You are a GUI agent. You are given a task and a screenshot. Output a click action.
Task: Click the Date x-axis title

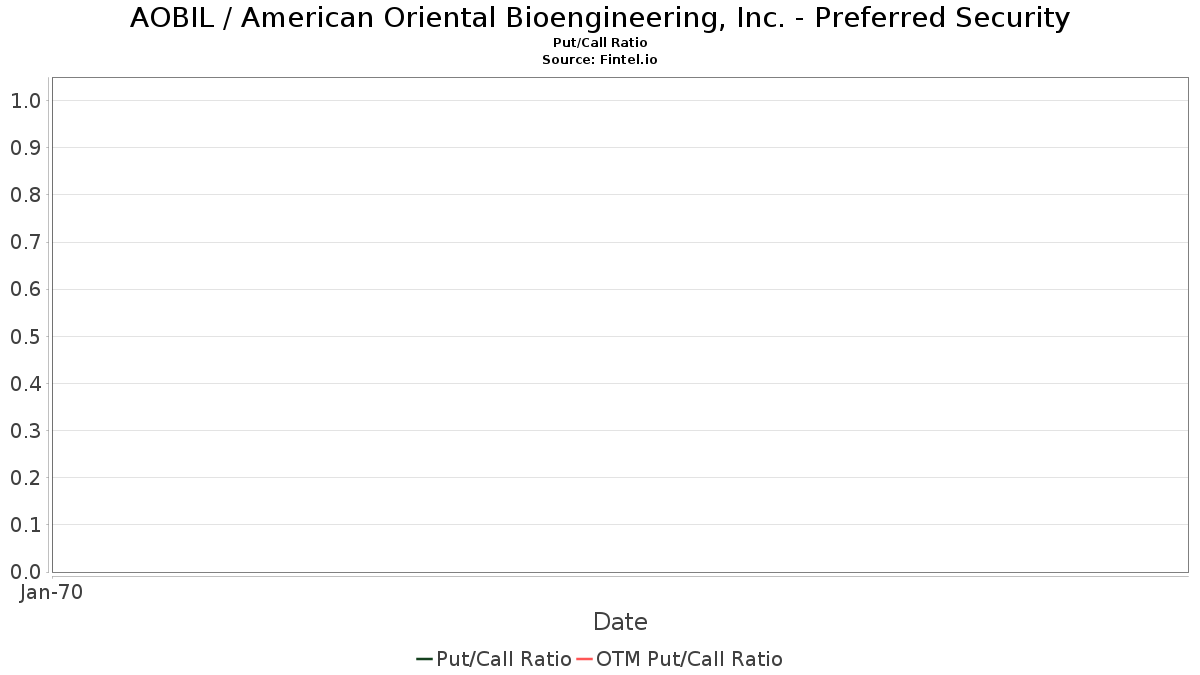point(620,622)
